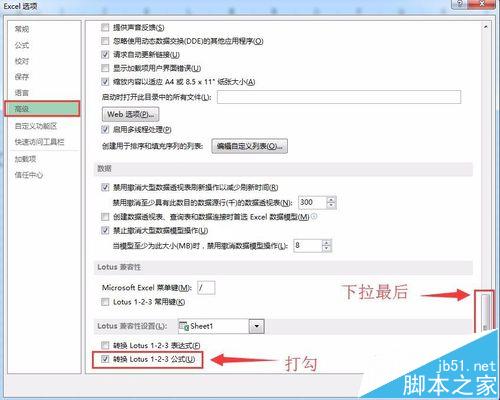The width and height of the screenshot is (500, 400).
Task: Toggle 转换 Lotus 1-2-3 表达式 checkbox
Action: tap(105, 345)
